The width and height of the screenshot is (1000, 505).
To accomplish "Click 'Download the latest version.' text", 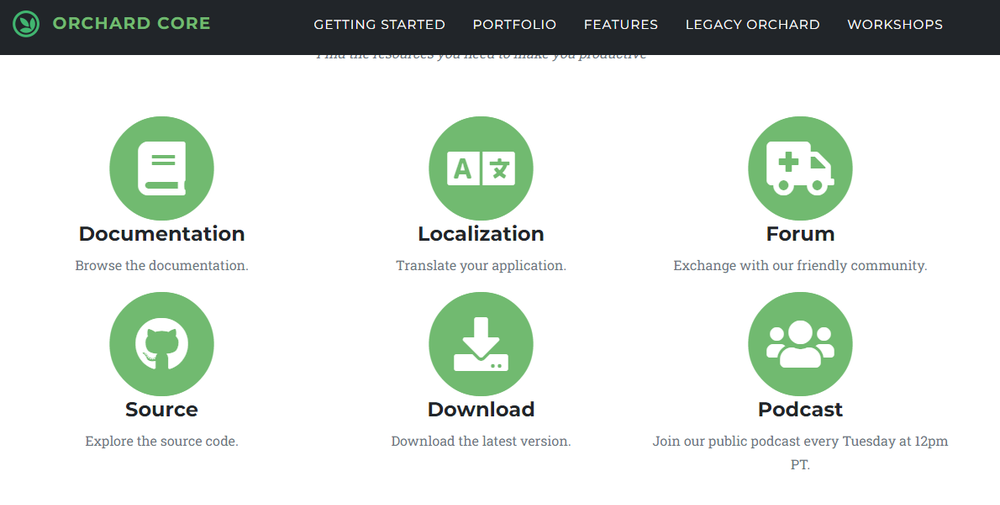I will 481,441.
